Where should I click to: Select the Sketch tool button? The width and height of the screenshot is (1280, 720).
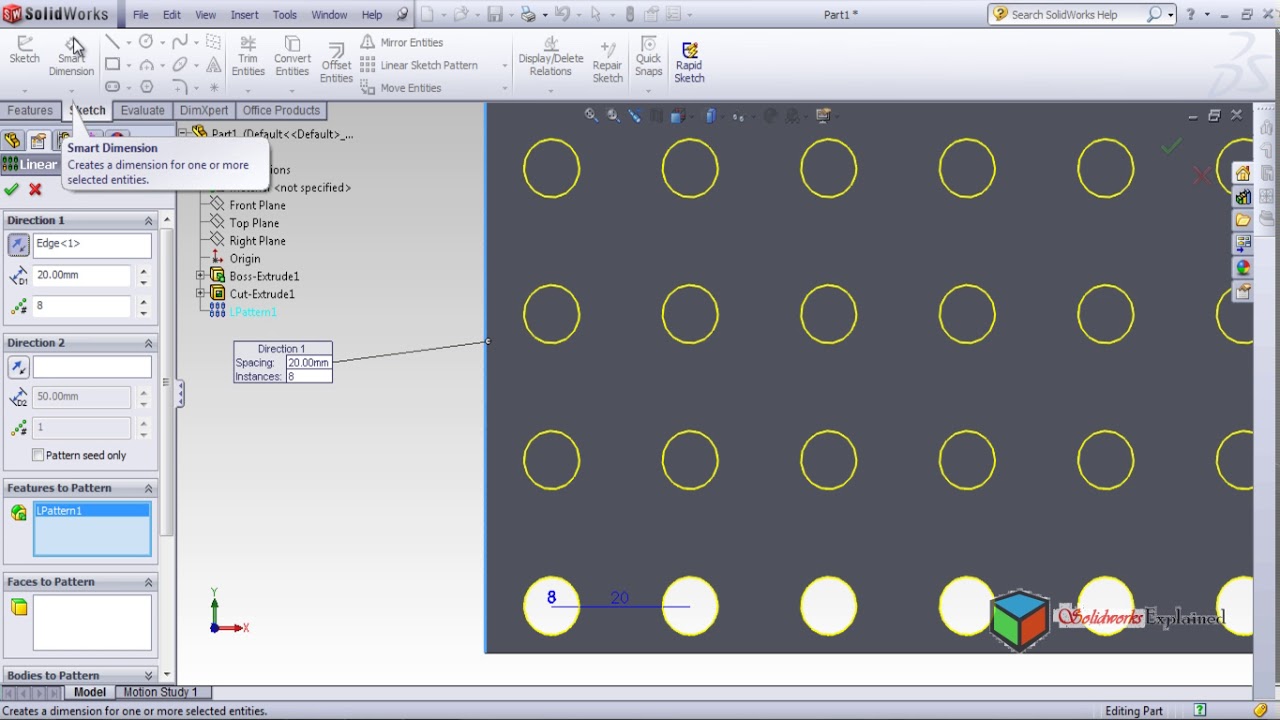[25, 50]
